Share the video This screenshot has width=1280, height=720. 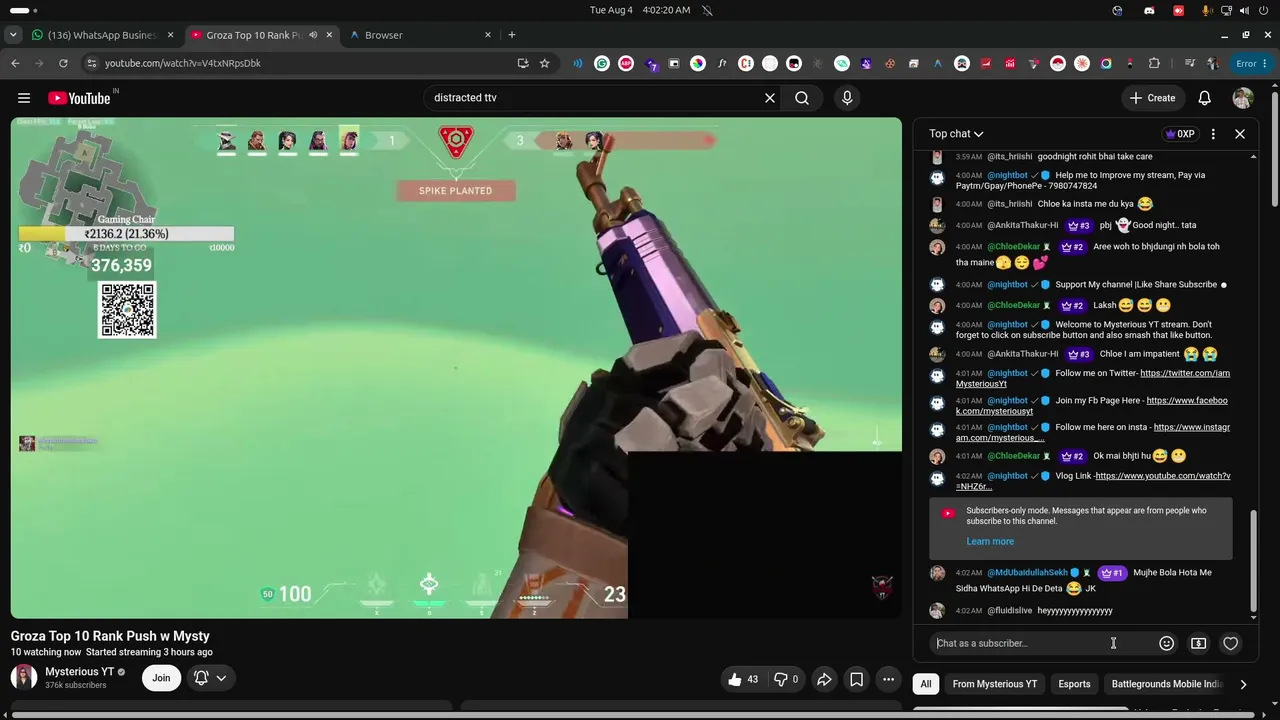[x=824, y=679]
